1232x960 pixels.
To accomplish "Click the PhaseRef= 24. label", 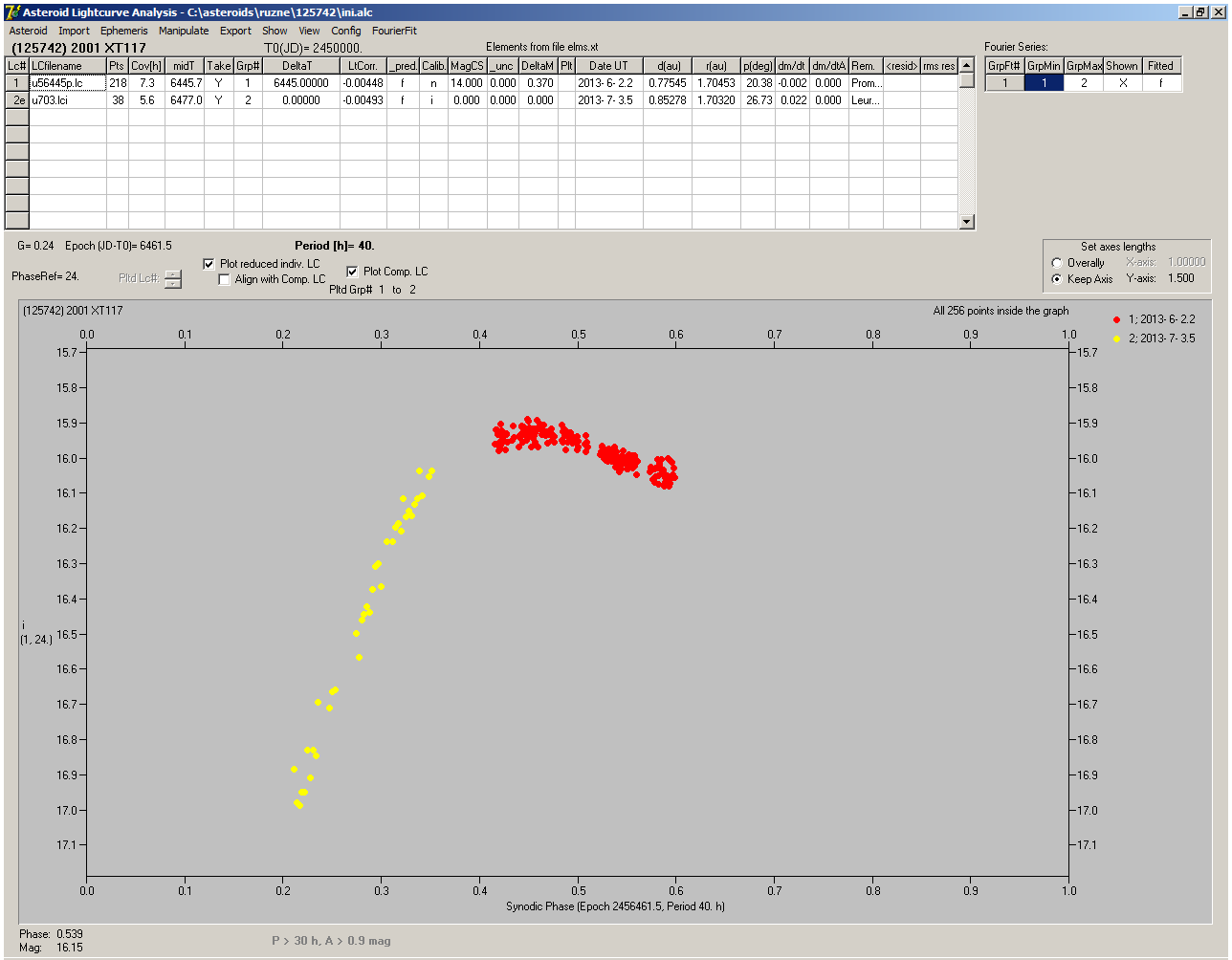I will 45,275.
